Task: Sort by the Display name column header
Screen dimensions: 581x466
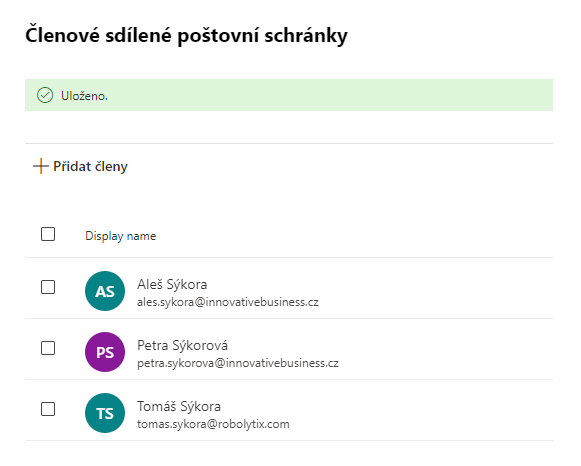Action: coord(120,236)
